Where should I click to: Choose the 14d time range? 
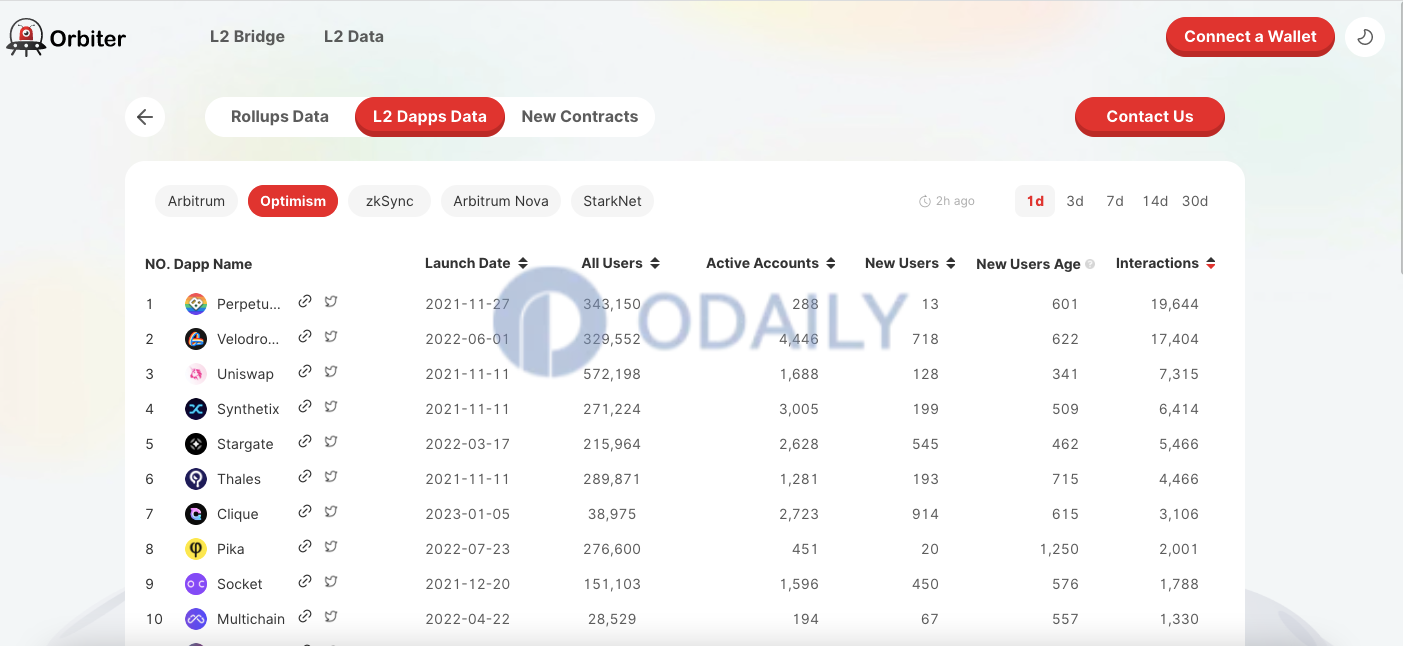pyautogui.click(x=1155, y=201)
